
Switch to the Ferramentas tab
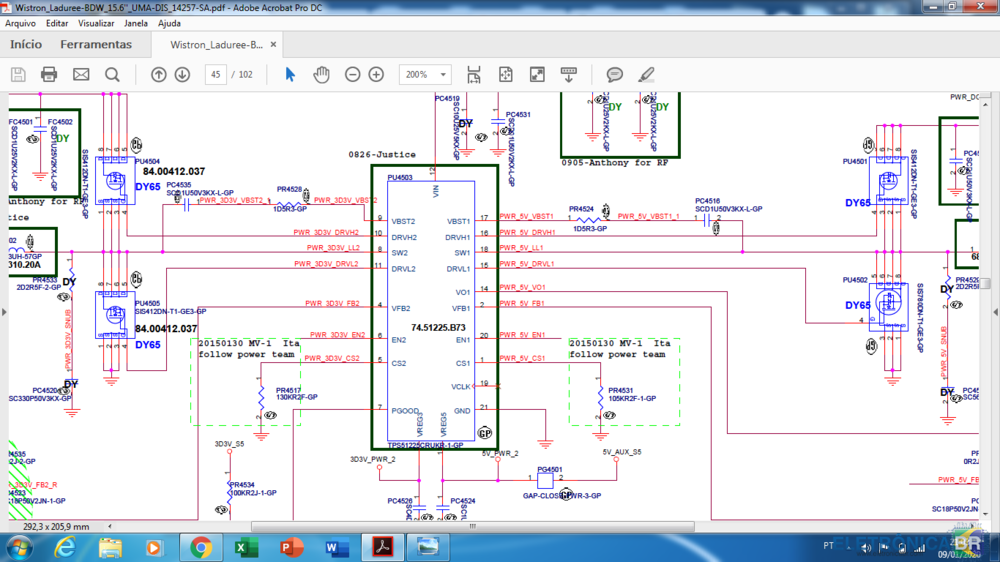(x=96, y=45)
